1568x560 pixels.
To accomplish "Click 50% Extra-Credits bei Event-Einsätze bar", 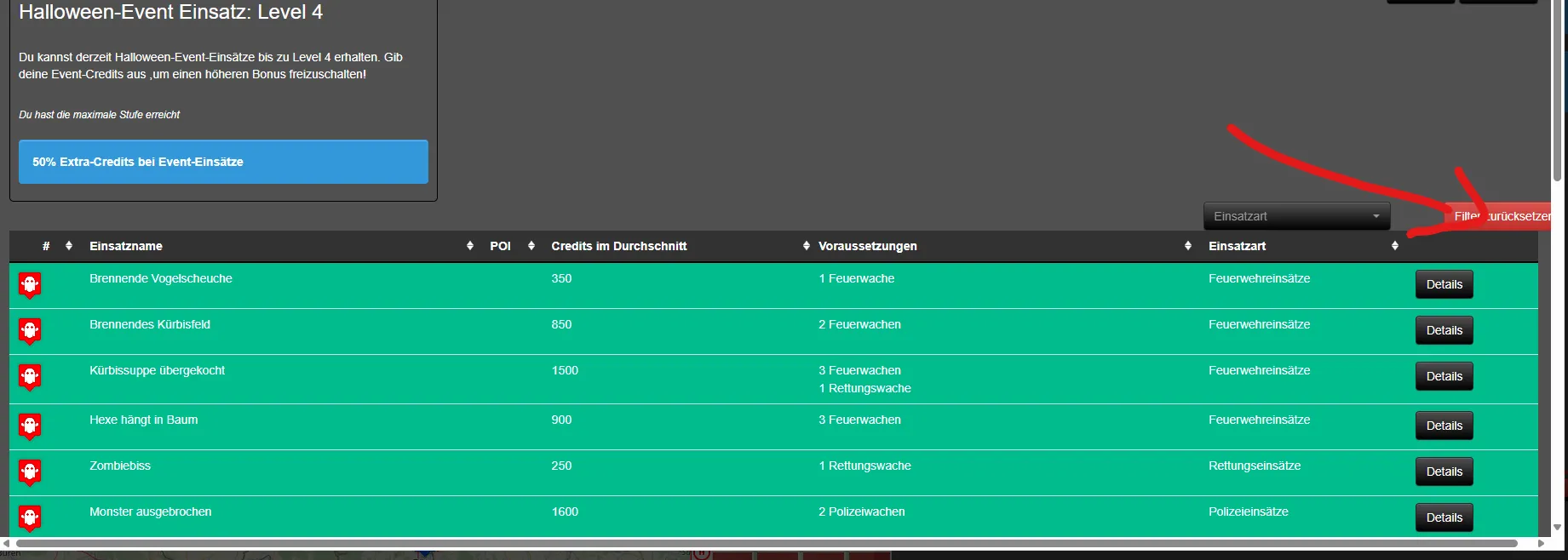I will 223,162.
